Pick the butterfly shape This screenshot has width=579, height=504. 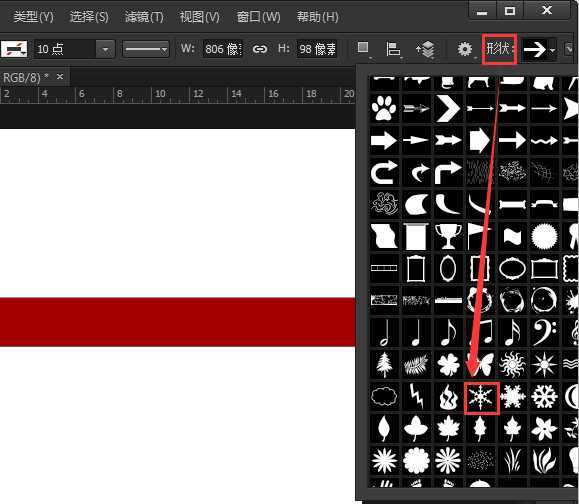click(x=480, y=365)
